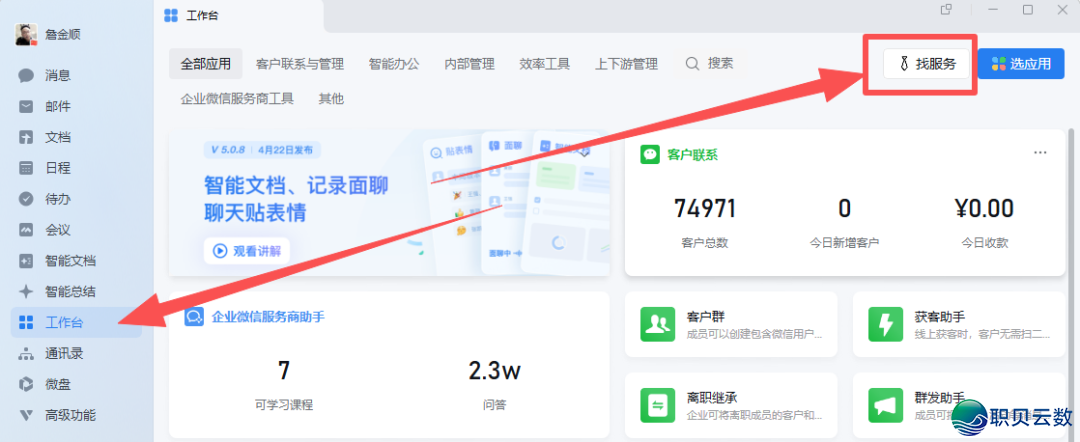Switch to 企业微信服务商工具 tab

pyautogui.click(x=237, y=98)
